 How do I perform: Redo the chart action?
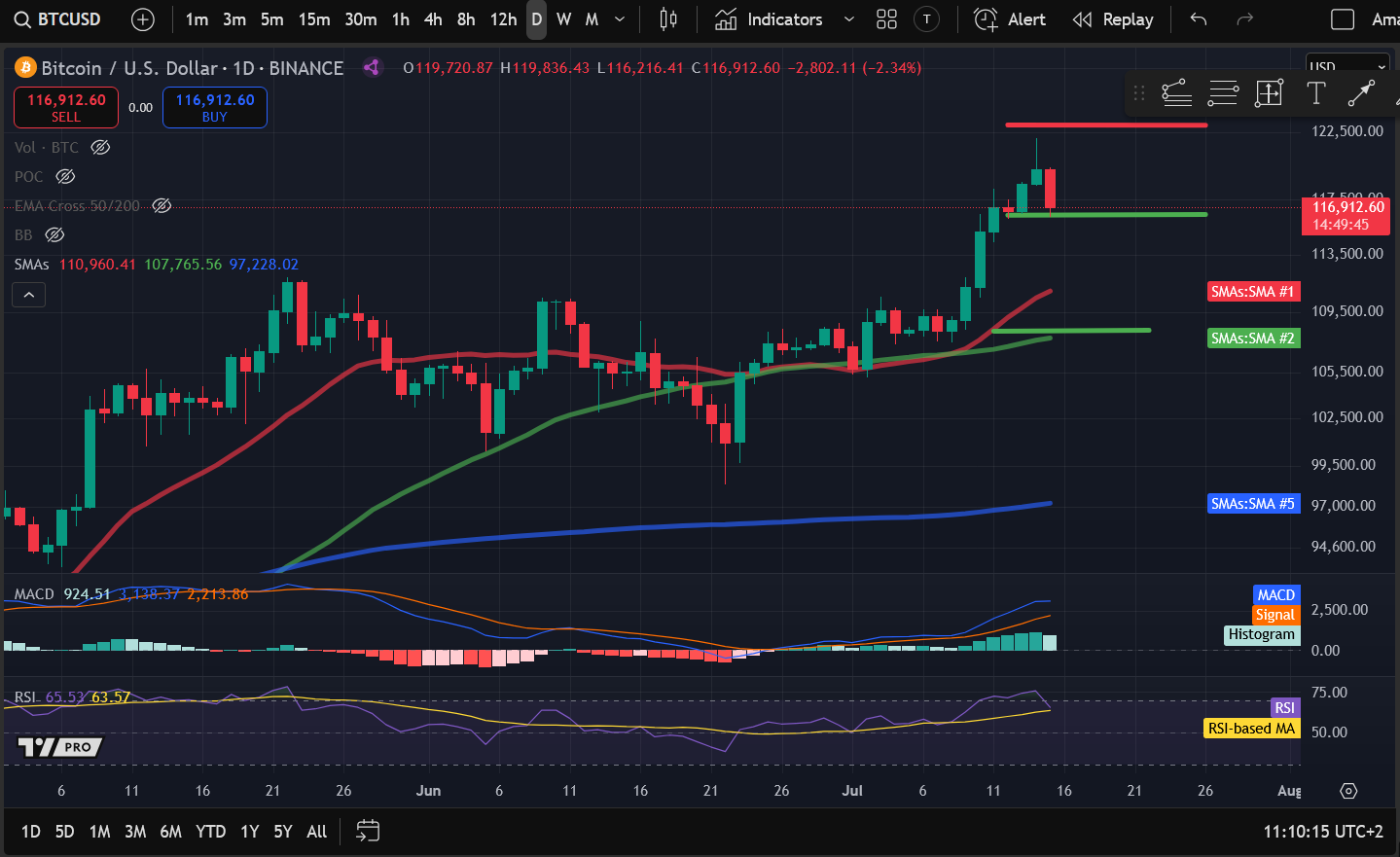click(x=1244, y=19)
